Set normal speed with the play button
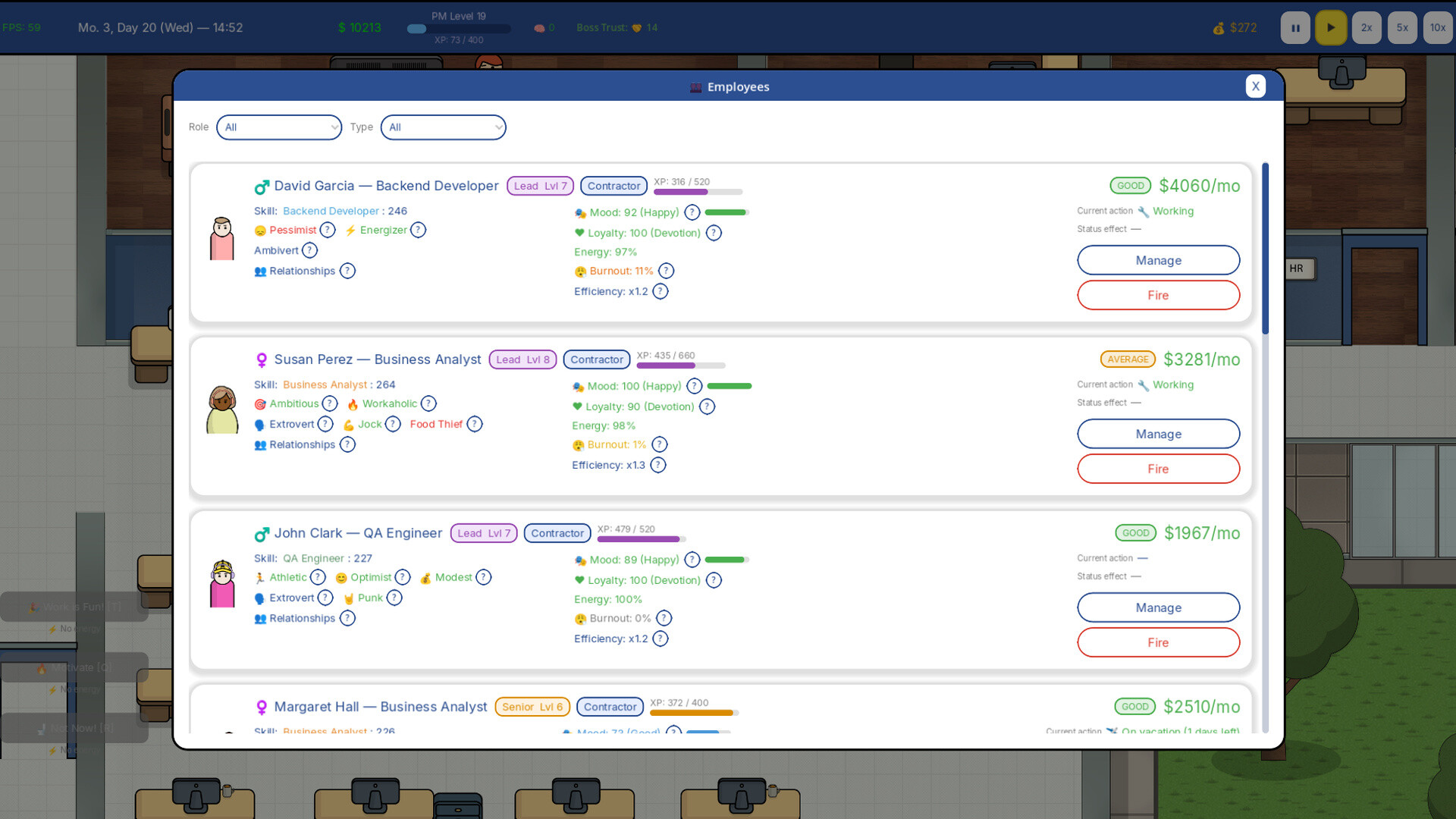Viewport: 1456px width, 819px height. coord(1331,28)
